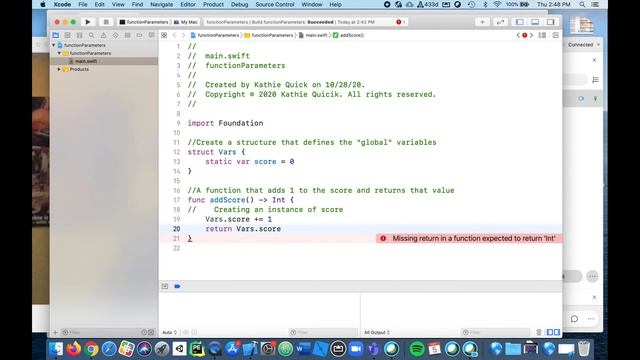Screen dimensions: 640x360
Task: Open the Project navigator folder icon
Action: click(x=56, y=36)
